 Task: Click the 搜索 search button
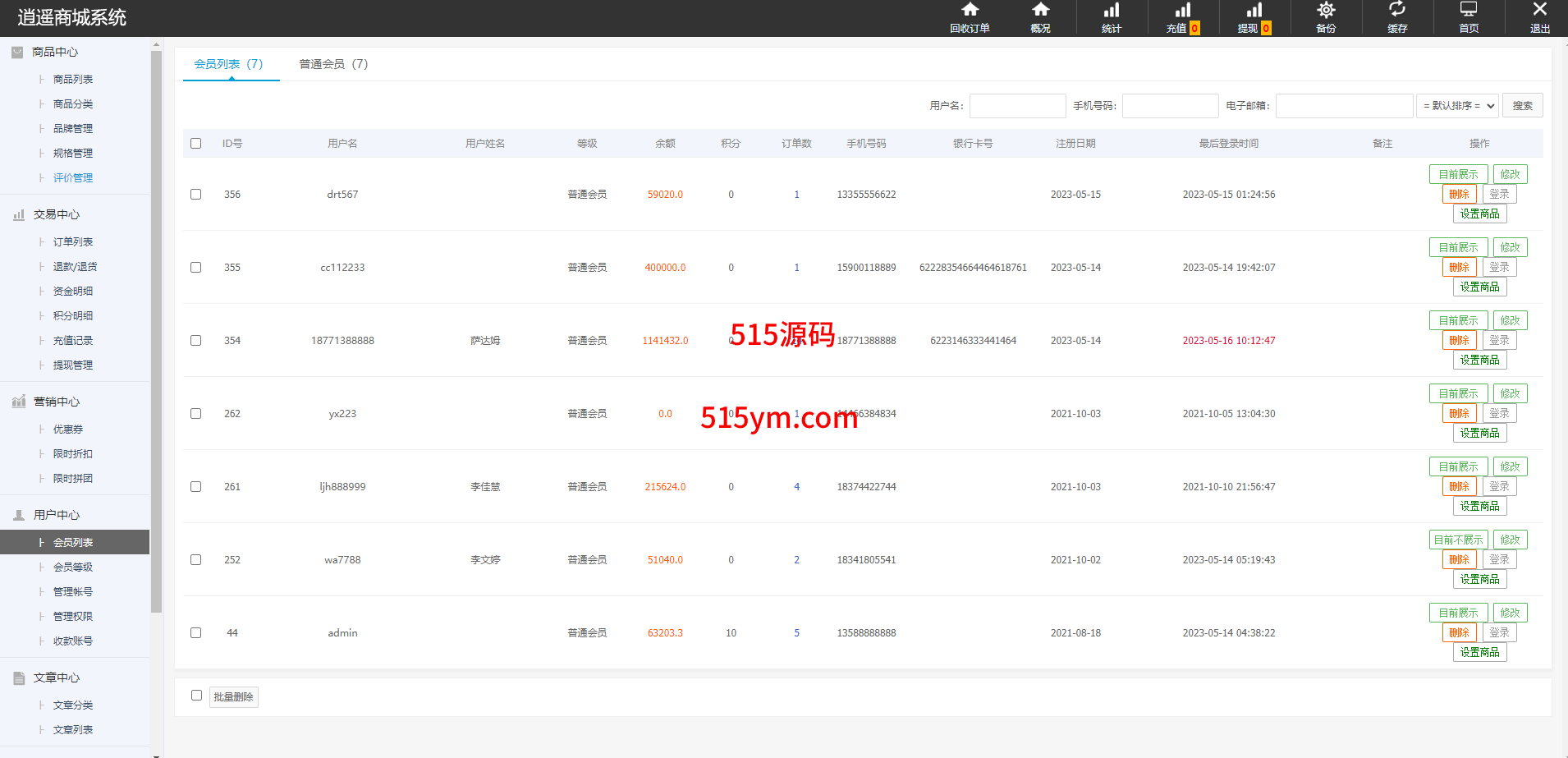1522,106
